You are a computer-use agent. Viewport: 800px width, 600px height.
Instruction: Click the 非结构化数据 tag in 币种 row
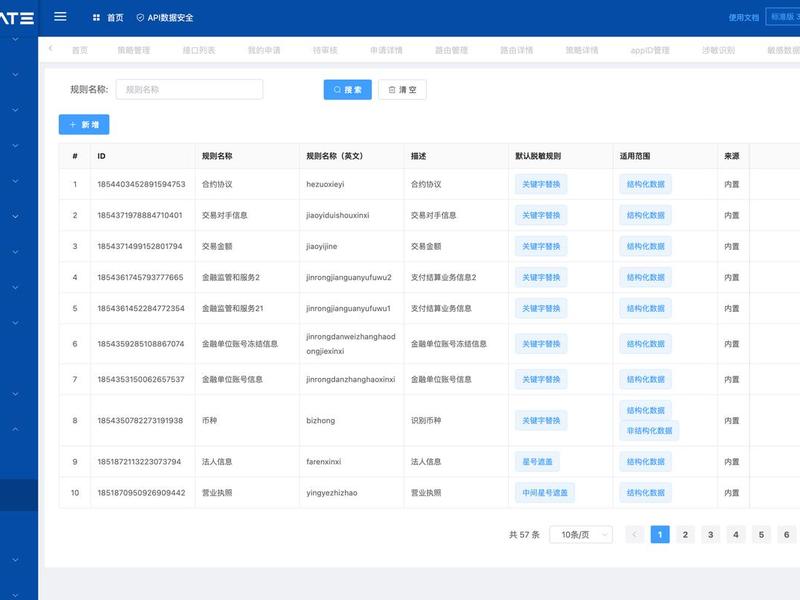click(x=649, y=431)
